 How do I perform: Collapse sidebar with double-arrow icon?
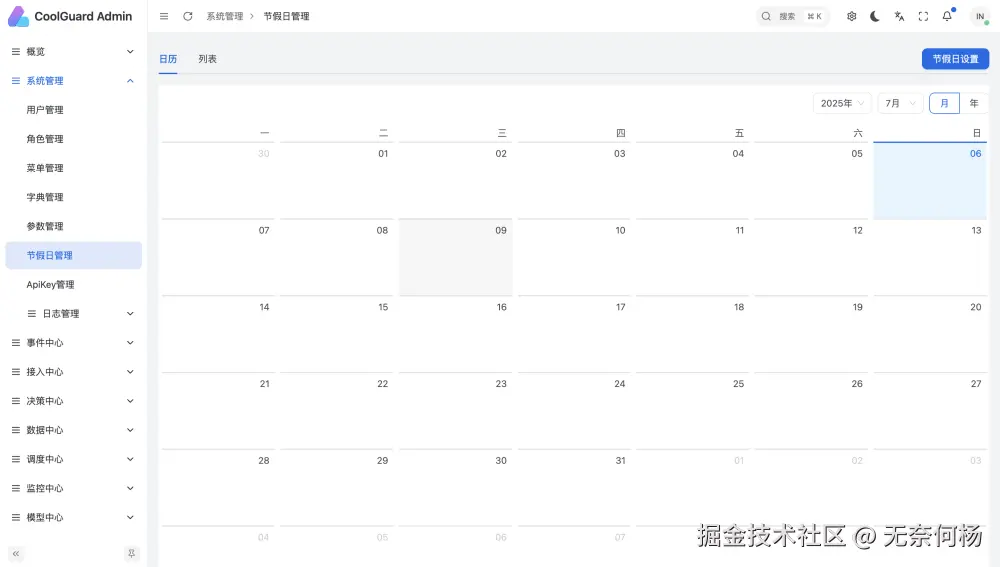click(16, 554)
